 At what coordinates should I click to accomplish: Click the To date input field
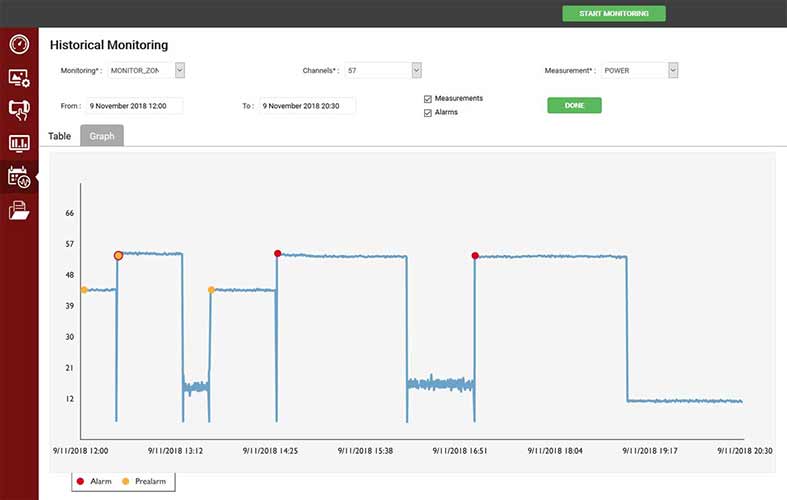pyautogui.click(x=307, y=106)
